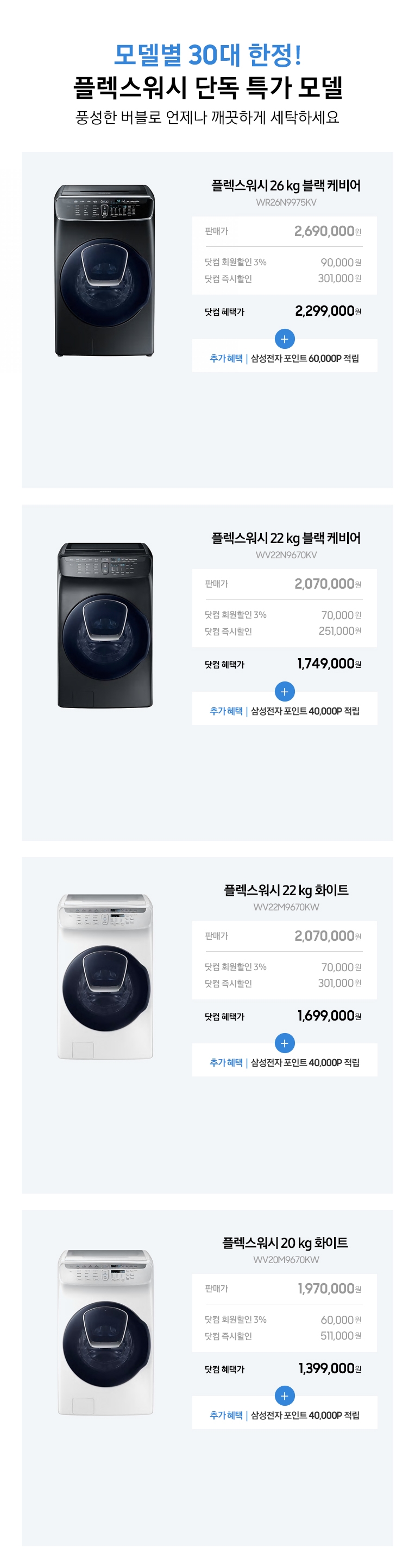
Task: Click model number WR26N9975KV
Action: (286, 202)
